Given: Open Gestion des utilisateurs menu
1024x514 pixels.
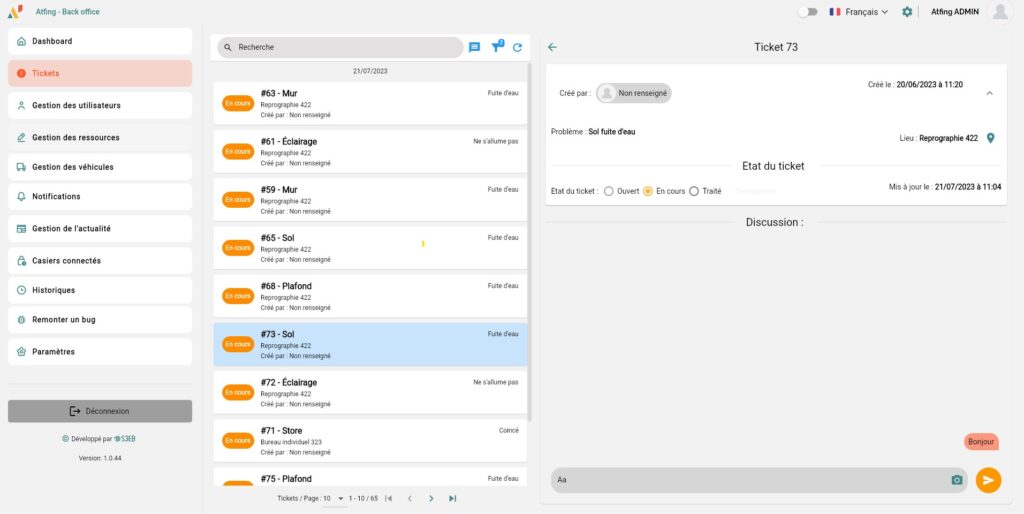Looking at the screenshot, I should [100, 105].
